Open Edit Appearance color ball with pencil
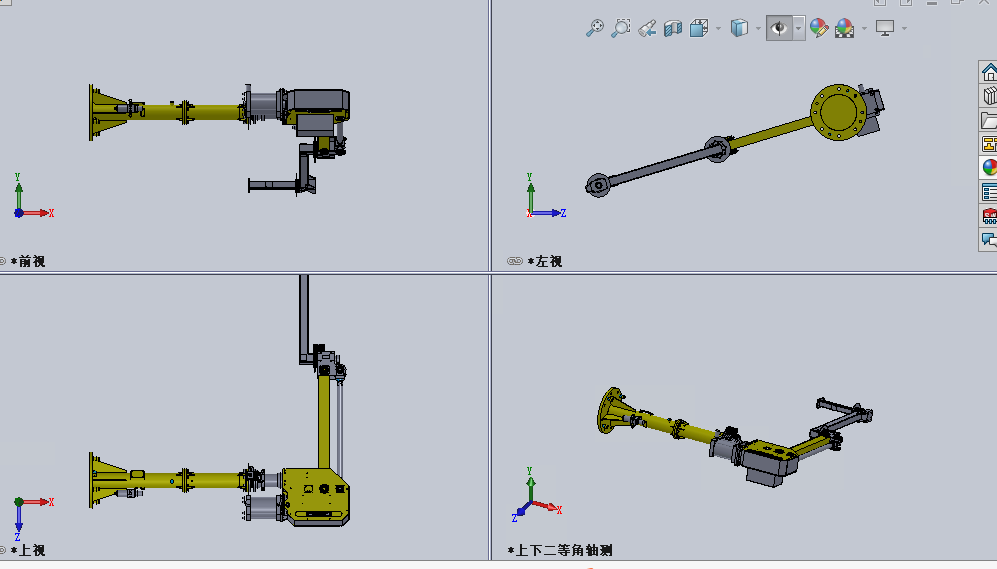This screenshot has height=569, width=997. (x=819, y=28)
